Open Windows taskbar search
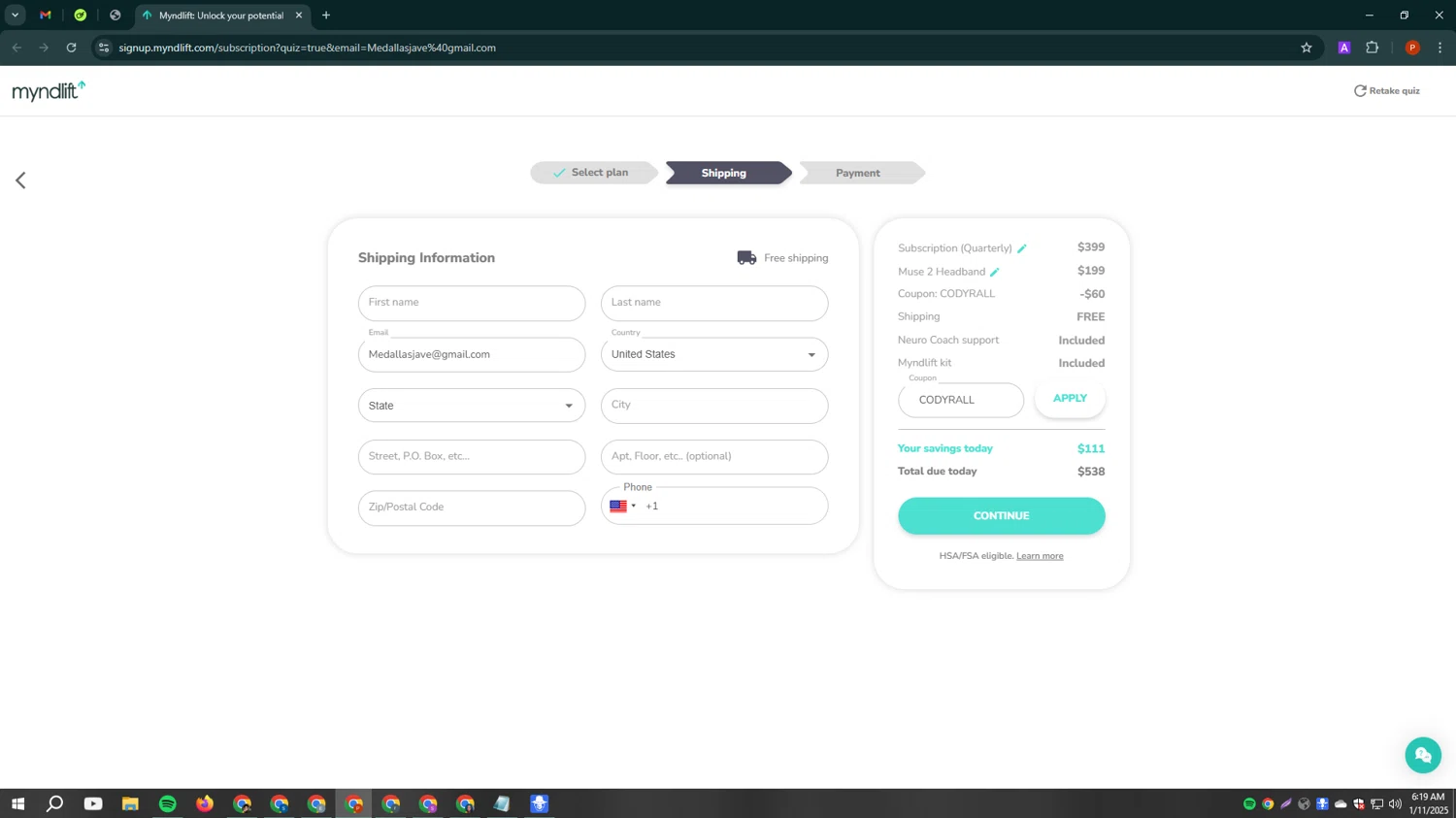The width and height of the screenshot is (1456, 818). (55, 803)
